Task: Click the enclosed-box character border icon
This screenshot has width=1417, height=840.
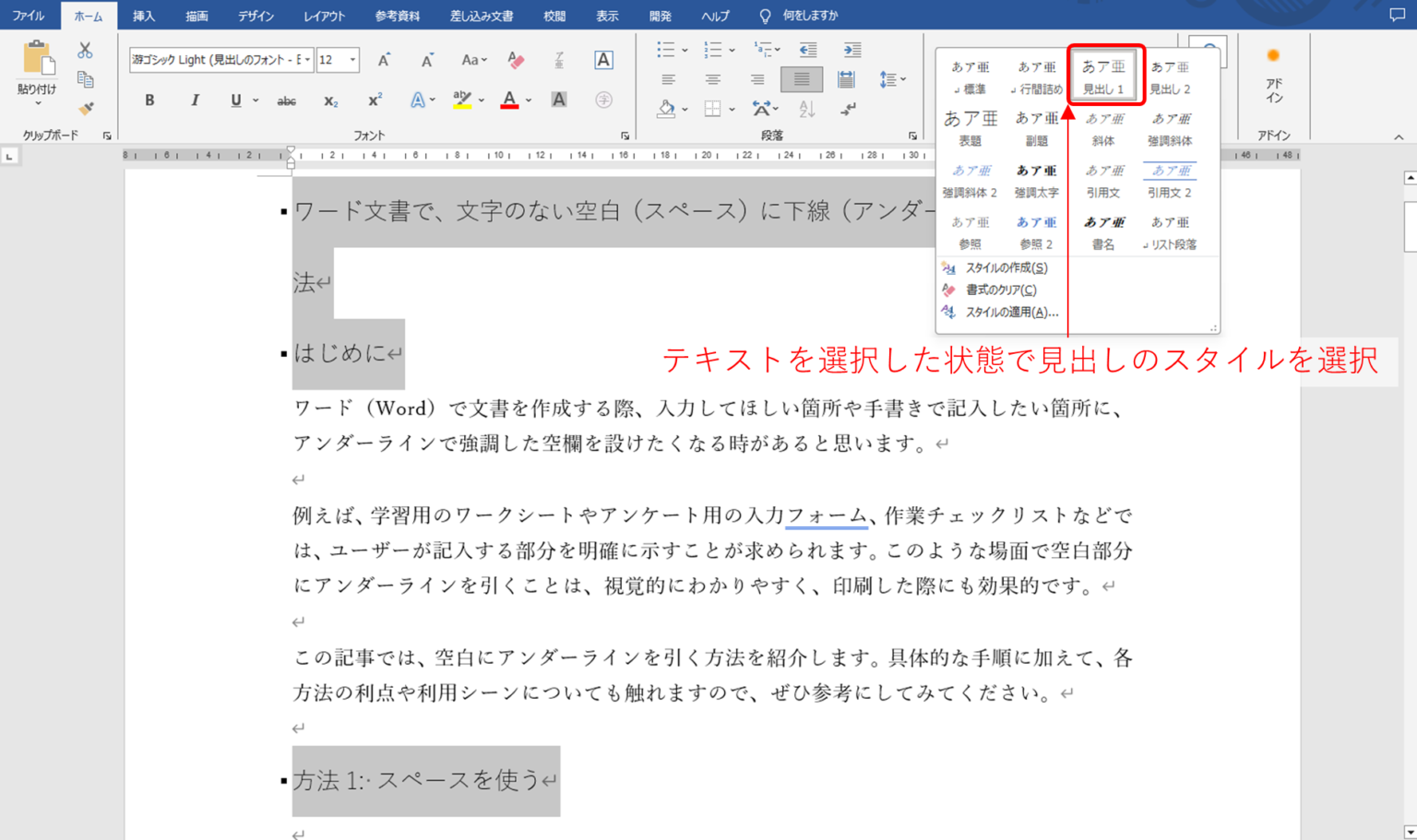Action: 603,60
